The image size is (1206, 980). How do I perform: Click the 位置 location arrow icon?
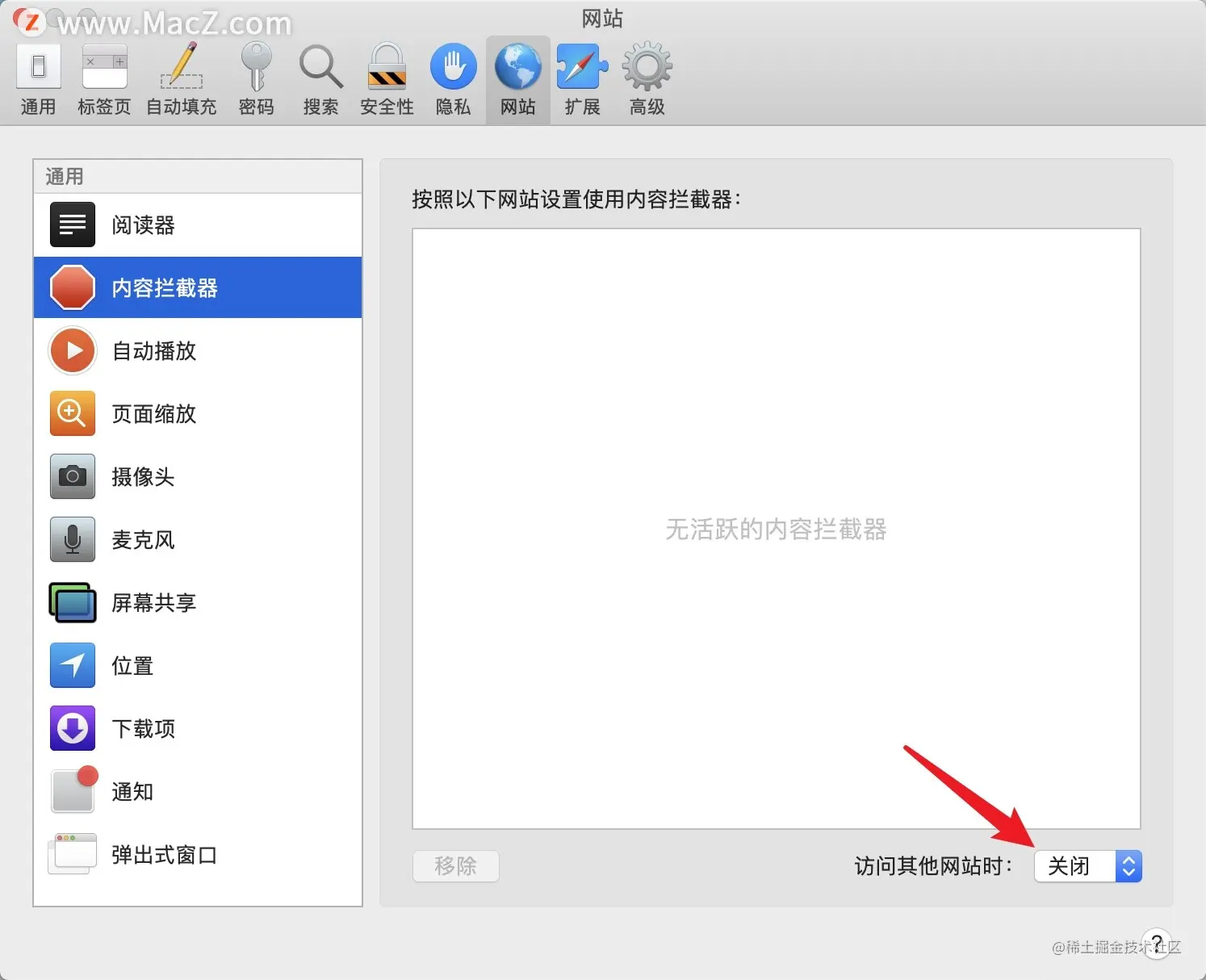(x=73, y=665)
